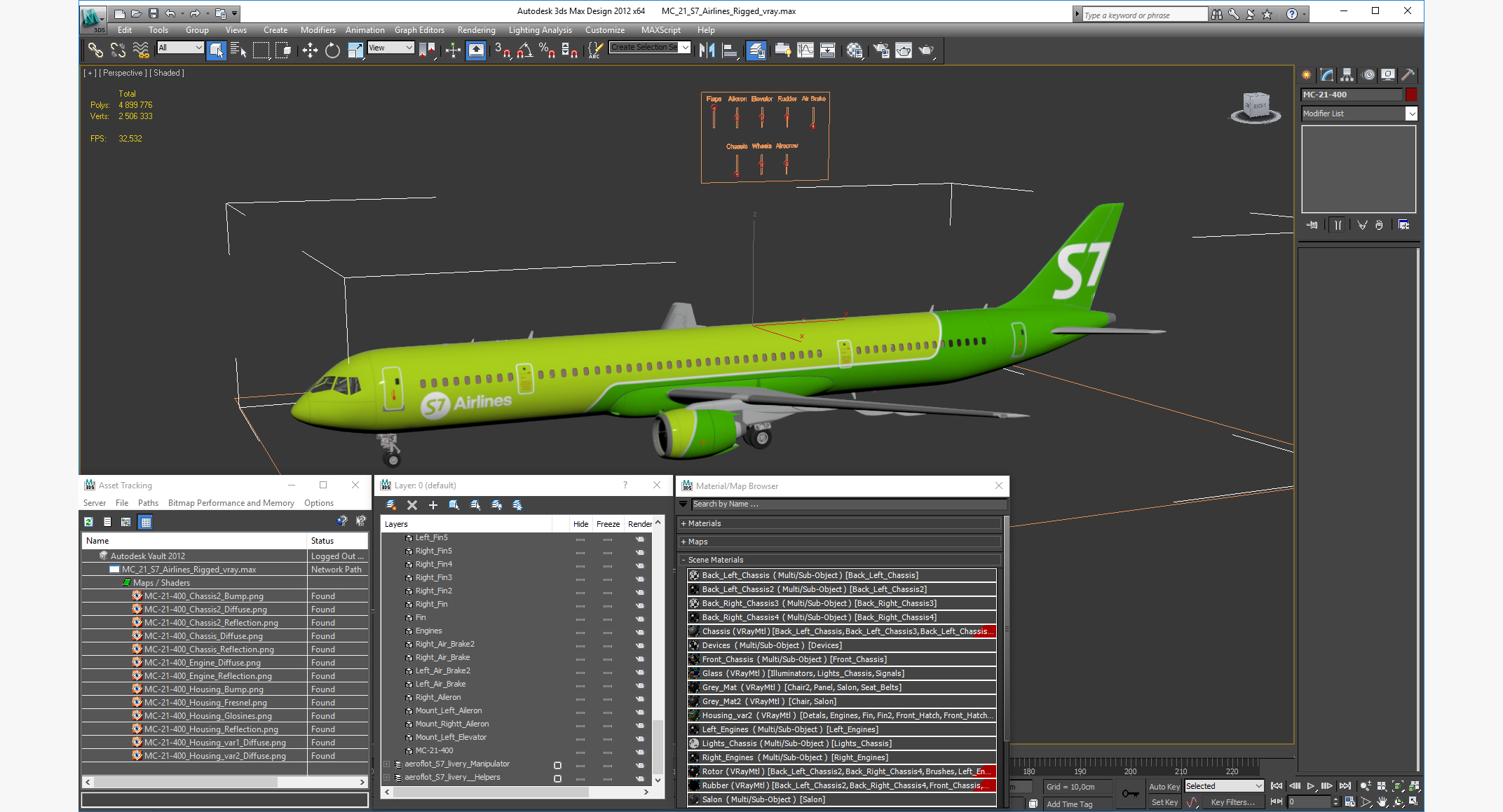This screenshot has width=1503, height=812.
Task: Click the keyword search field
Action: point(1144,15)
